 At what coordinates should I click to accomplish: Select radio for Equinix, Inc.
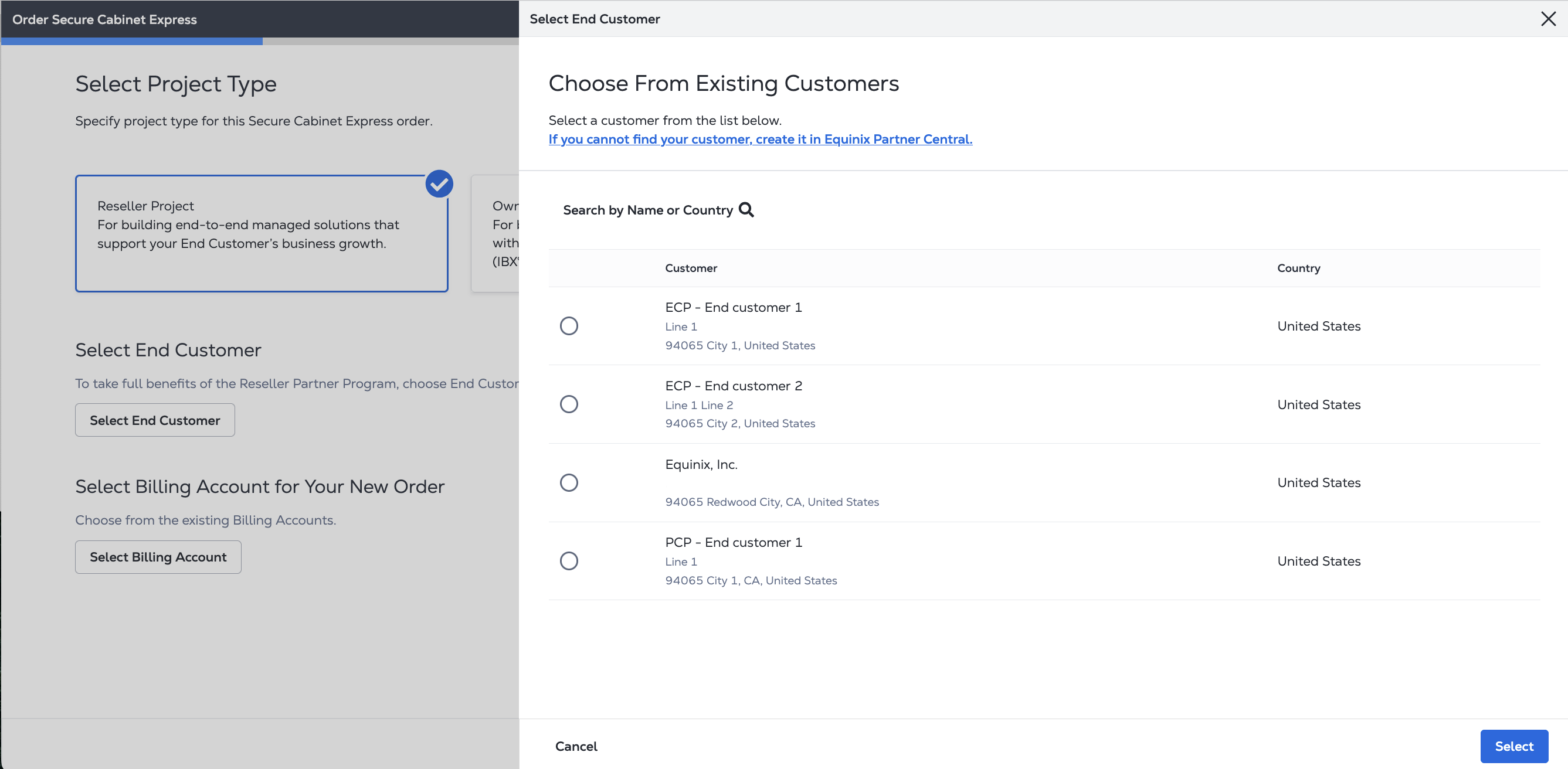pos(569,482)
